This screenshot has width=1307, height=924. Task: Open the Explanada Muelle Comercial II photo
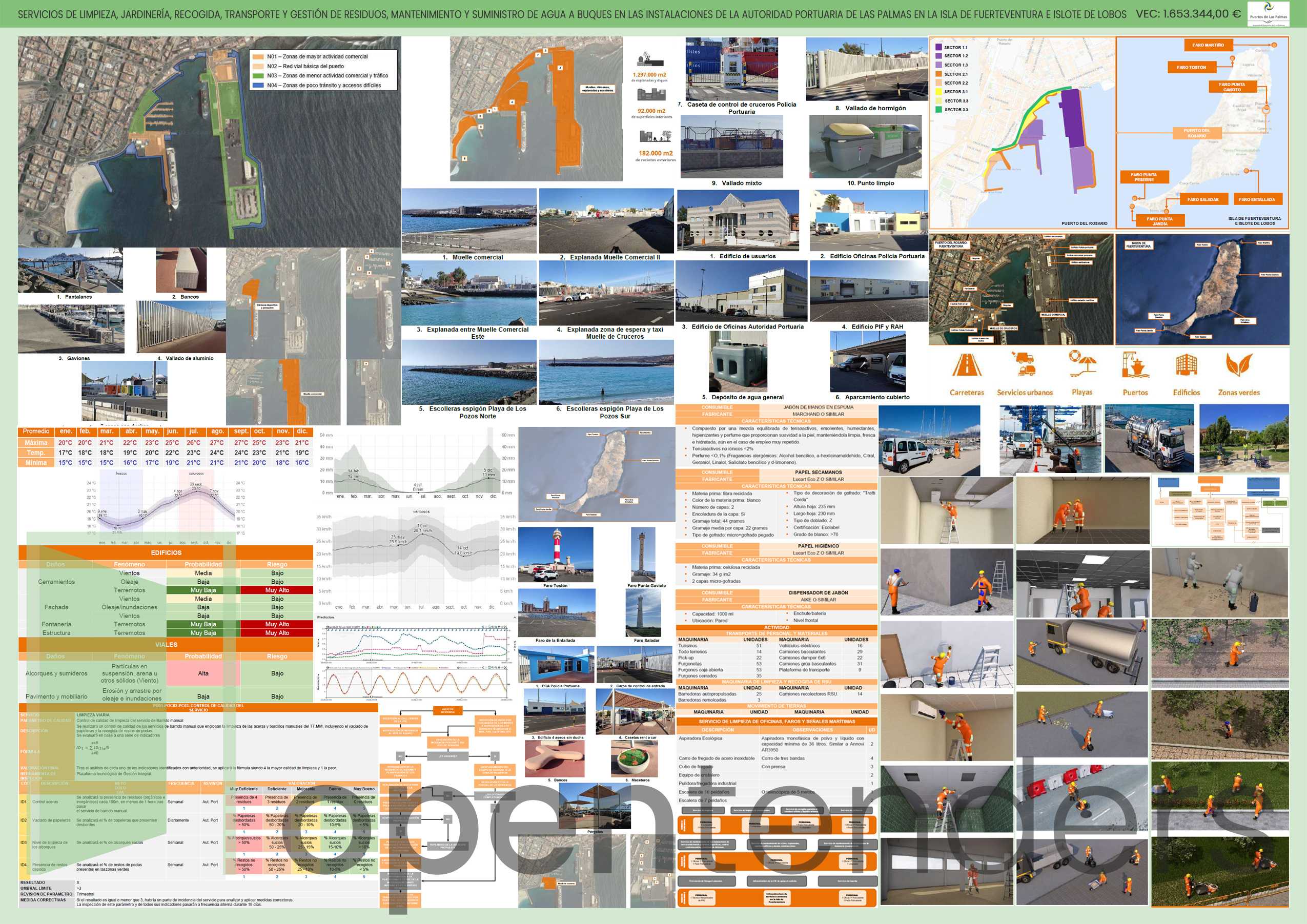[606, 221]
